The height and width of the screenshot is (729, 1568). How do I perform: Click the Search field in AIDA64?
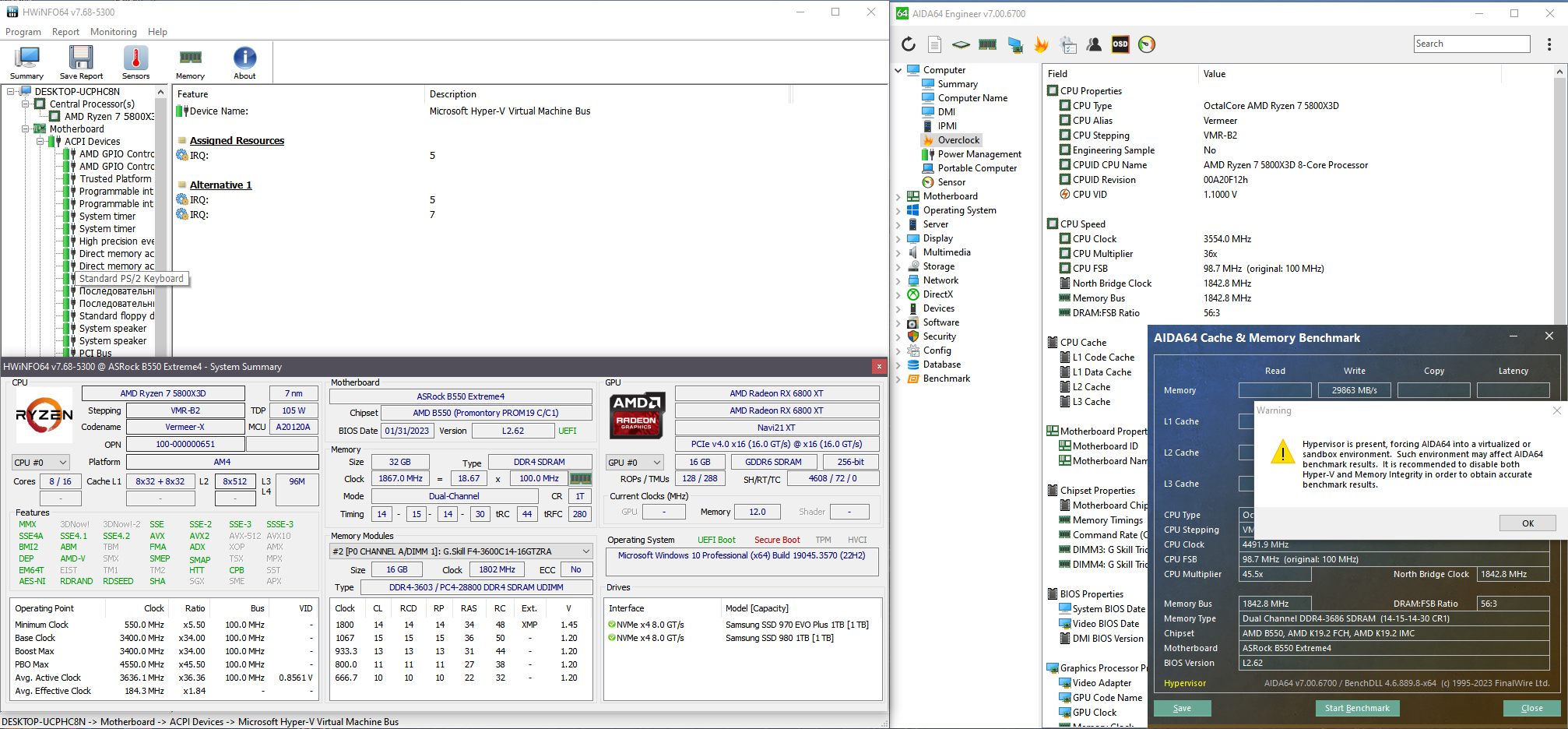(1471, 44)
